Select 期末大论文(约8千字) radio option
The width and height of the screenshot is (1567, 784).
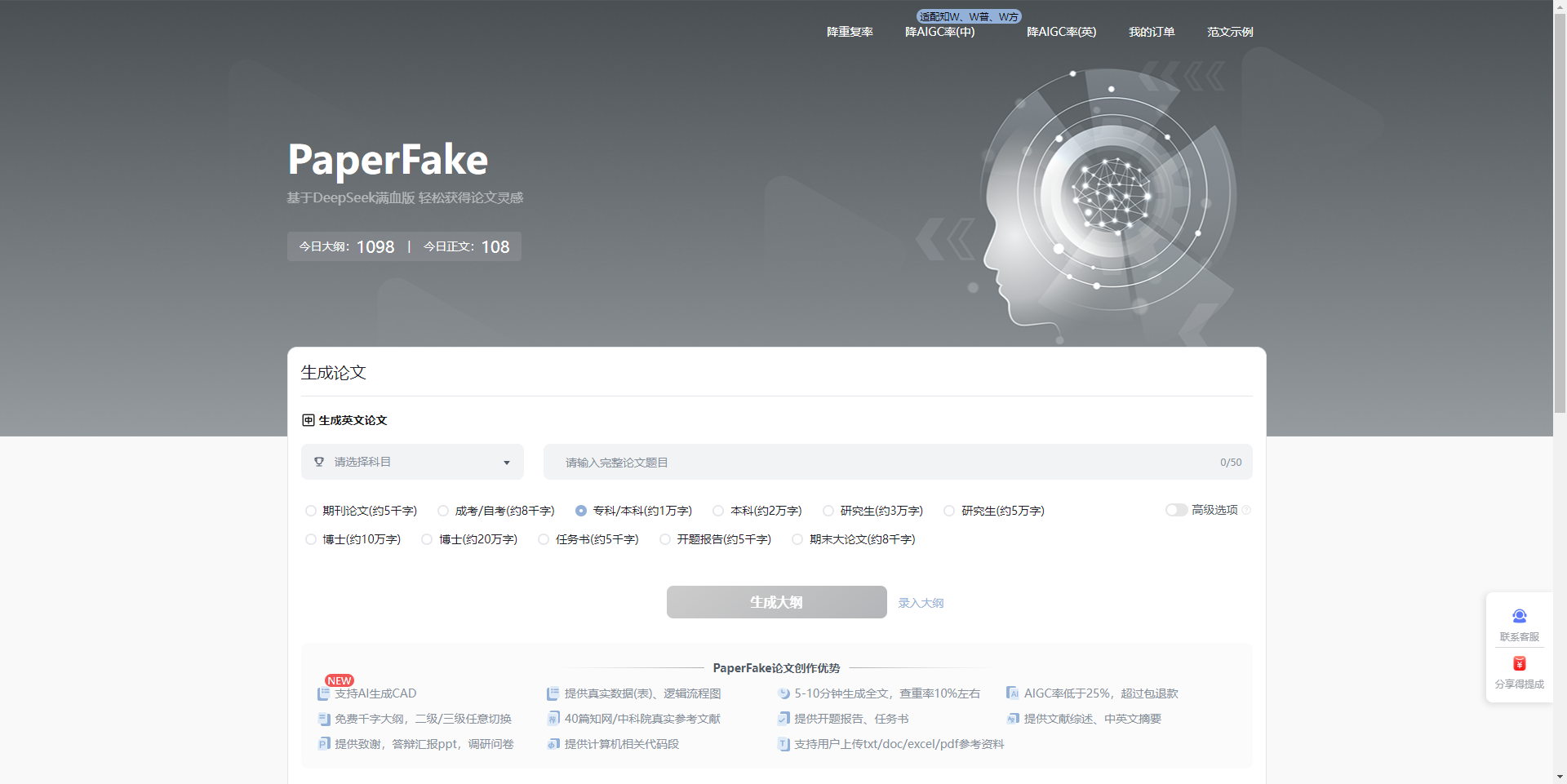coord(797,539)
